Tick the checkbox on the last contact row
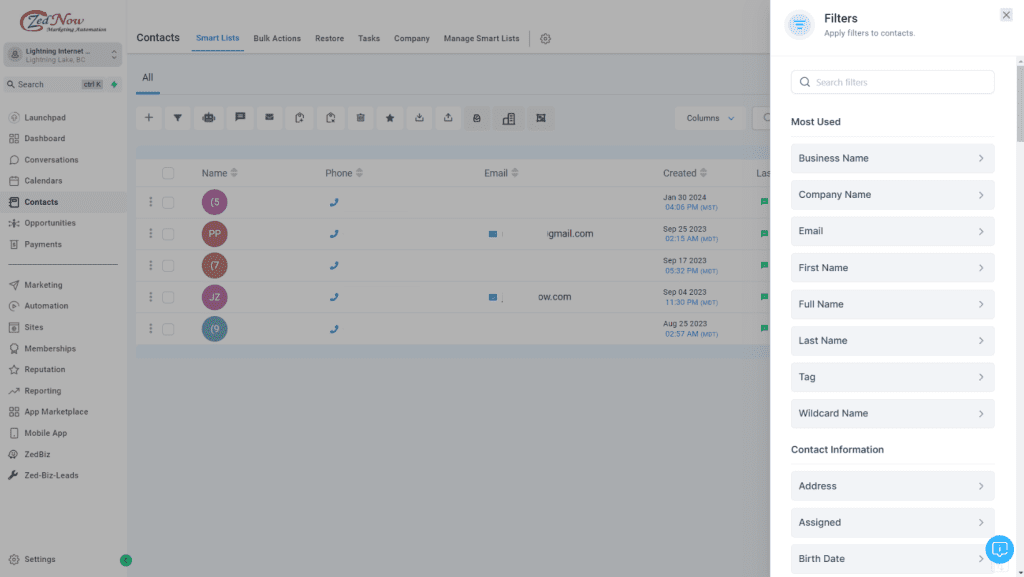This screenshot has width=1024, height=577. [168, 327]
